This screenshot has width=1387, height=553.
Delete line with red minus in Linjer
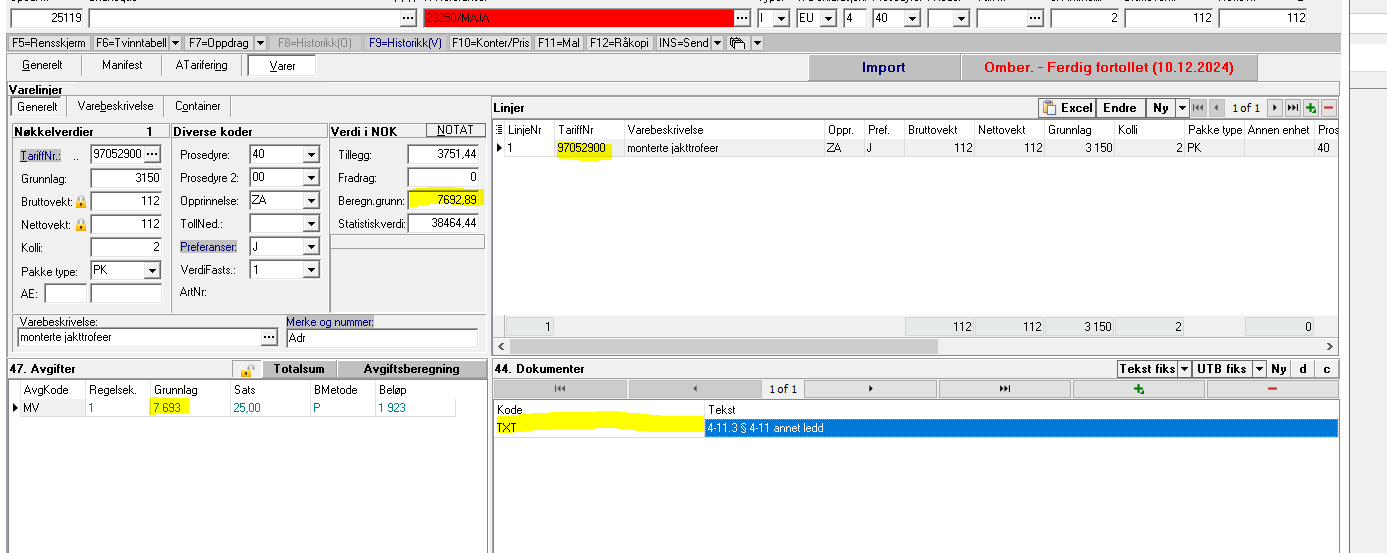(1328, 108)
